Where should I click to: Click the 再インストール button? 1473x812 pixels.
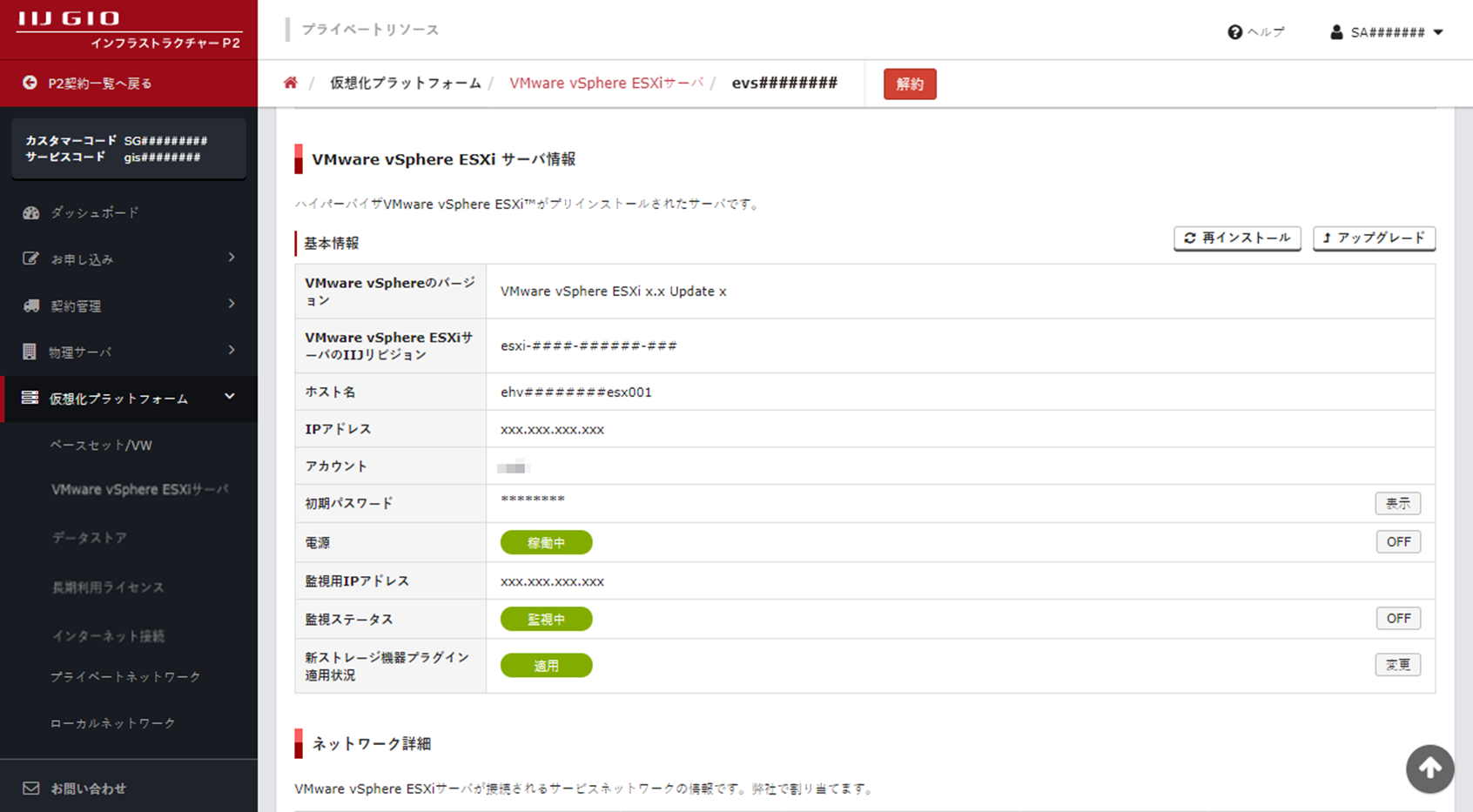tap(1237, 238)
